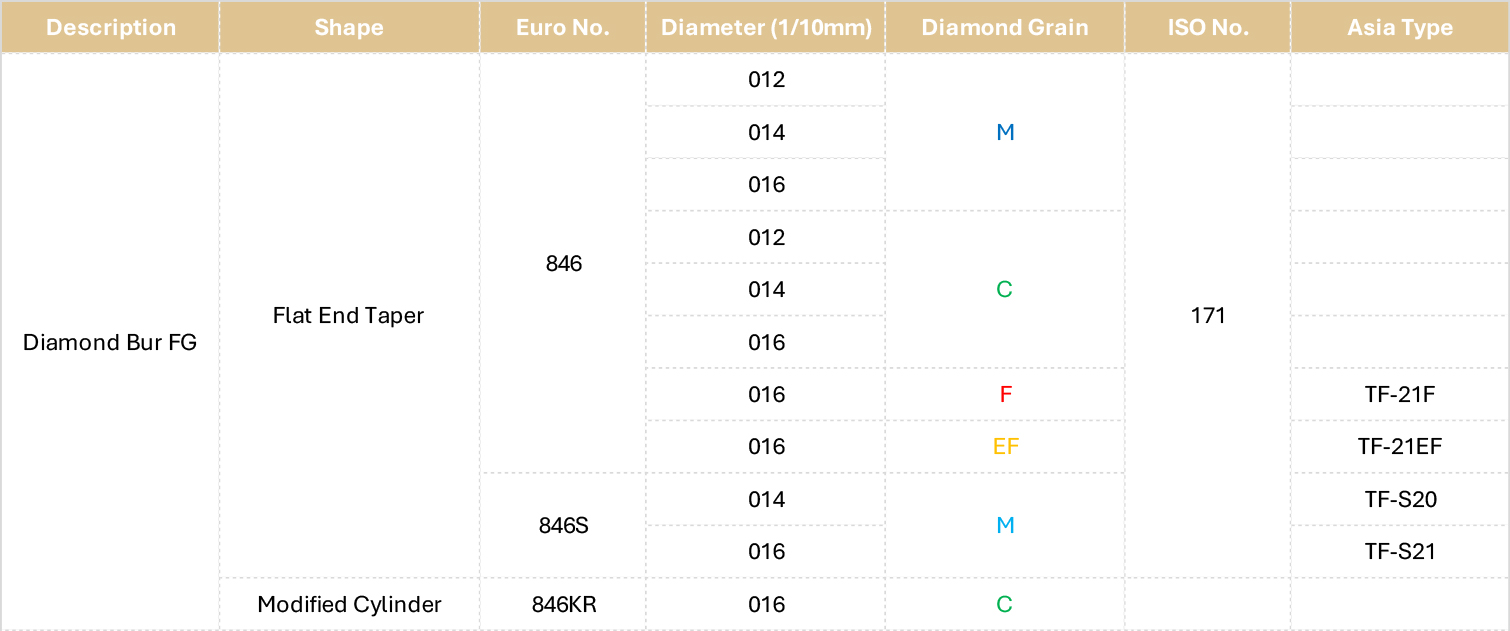Click the Euro No. header
The width and height of the screenshot is (1510, 631).
click(x=563, y=27)
